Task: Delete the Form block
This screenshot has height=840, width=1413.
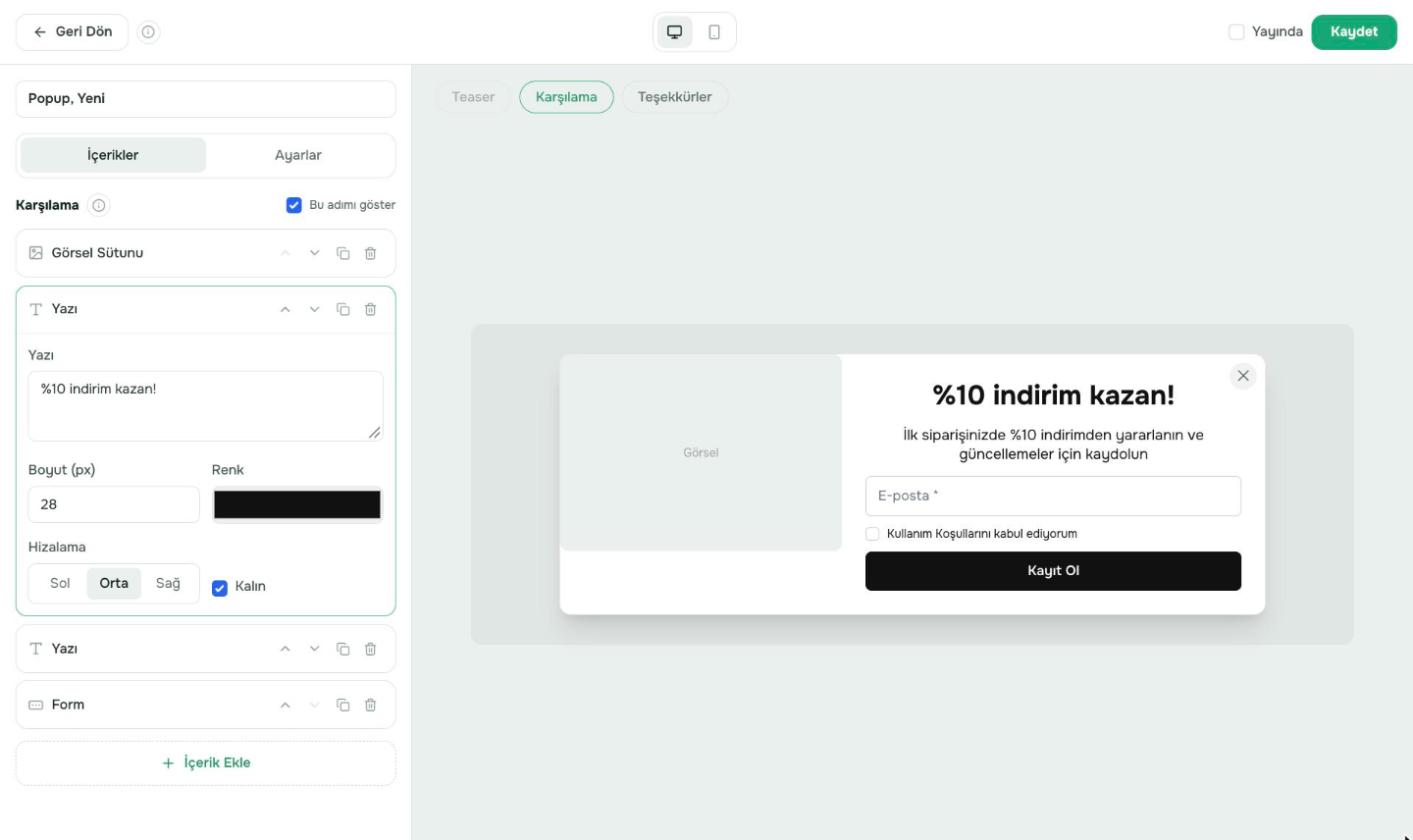Action: pos(370,705)
